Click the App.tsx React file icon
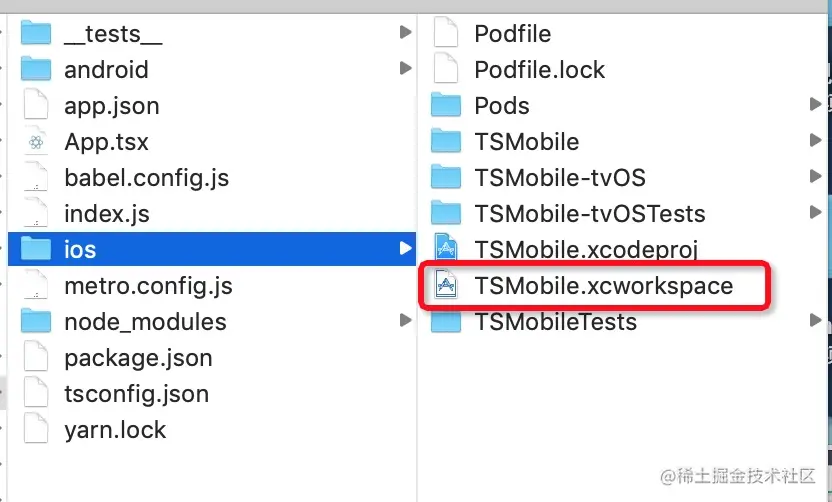Screen dimensions: 832x502 coord(36,142)
